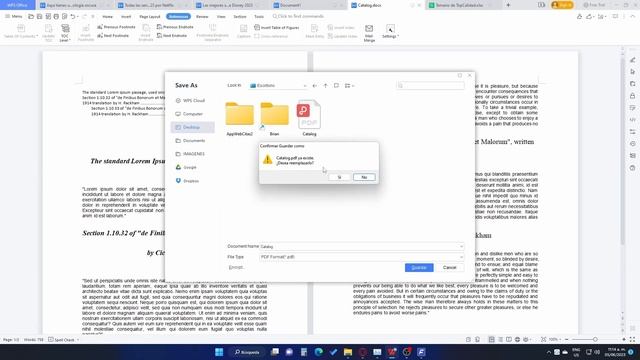Click Next Endnote in ribbon
Viewport: 640px width, 360px height.
click(x=172, y=36)
